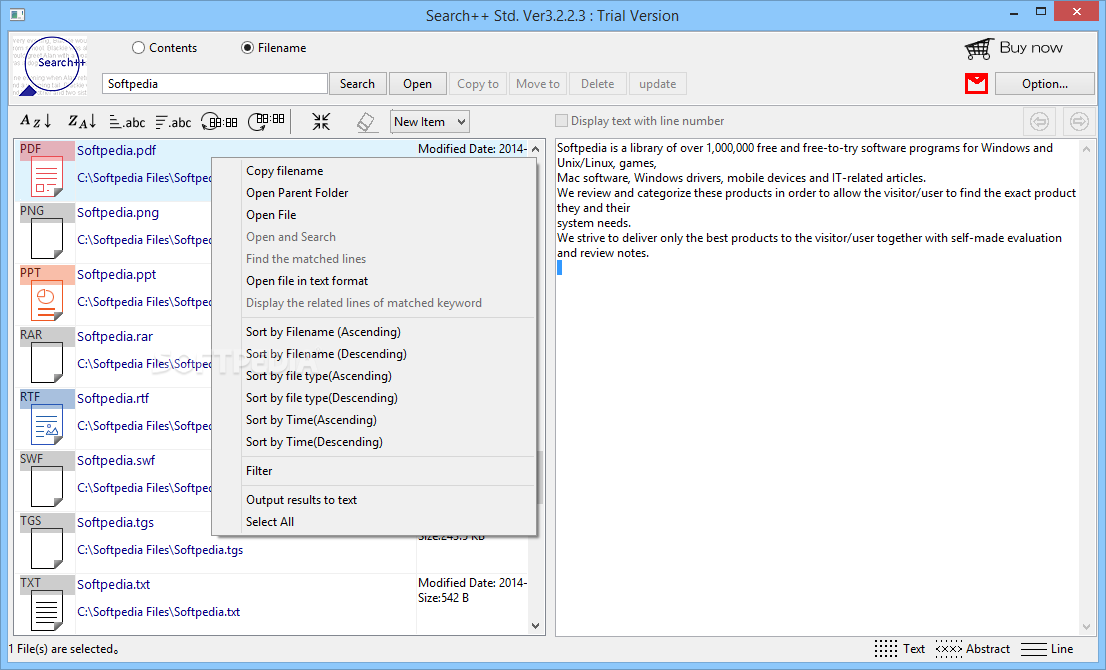Select the Softpedia.pdf filename
Screen dimensions: 1106x670
point(116,150)
